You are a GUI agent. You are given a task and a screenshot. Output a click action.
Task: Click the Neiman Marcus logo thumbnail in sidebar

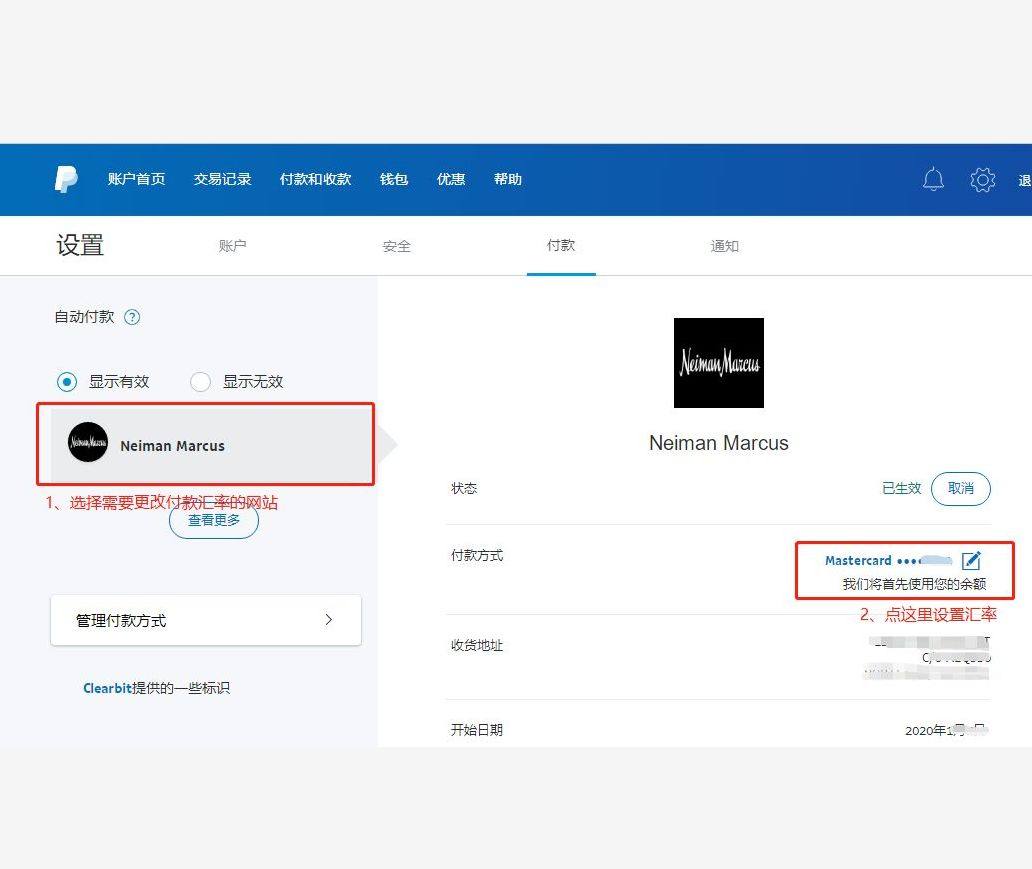tap(87, 443)
